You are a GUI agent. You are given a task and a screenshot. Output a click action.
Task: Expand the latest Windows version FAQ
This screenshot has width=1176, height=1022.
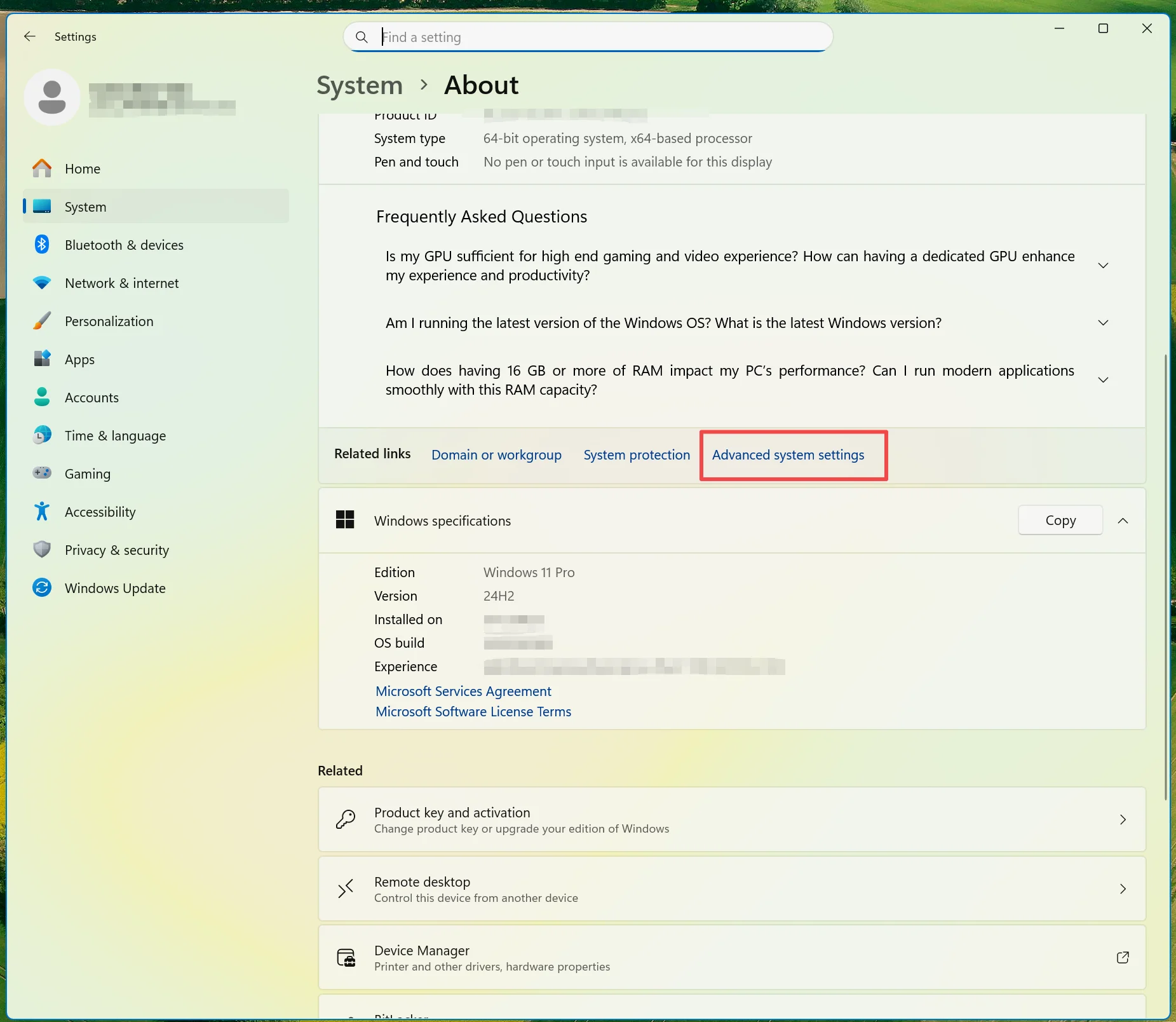point(1103,323)
